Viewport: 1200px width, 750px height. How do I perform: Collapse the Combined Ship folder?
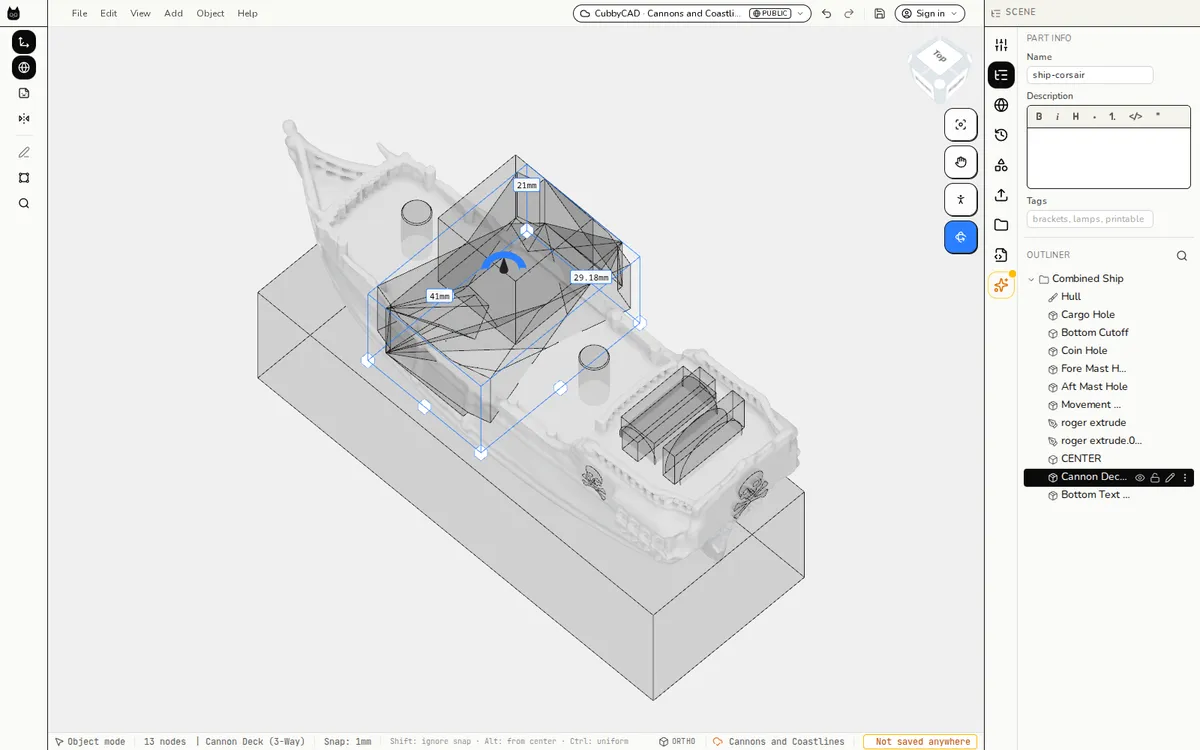pos(1031,279)
